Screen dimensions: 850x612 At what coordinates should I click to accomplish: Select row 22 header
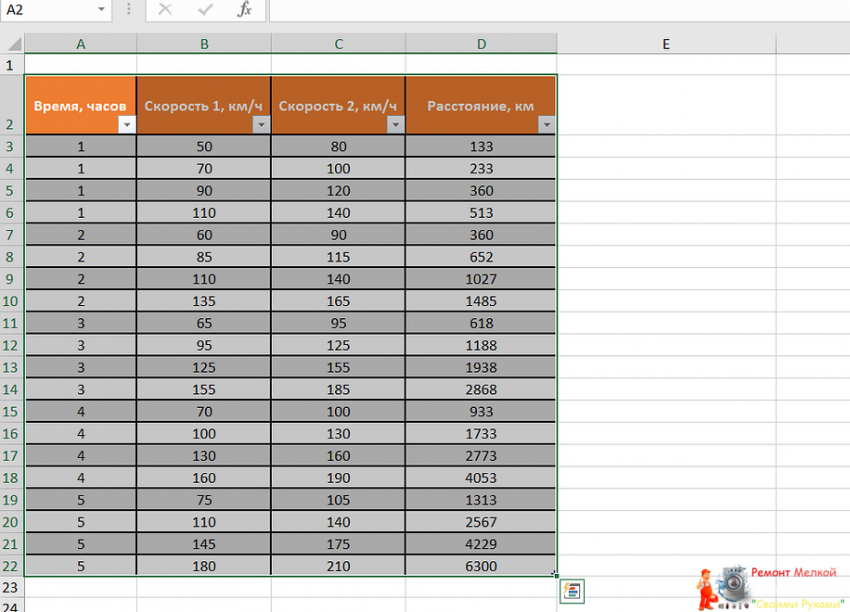point(12,566)
